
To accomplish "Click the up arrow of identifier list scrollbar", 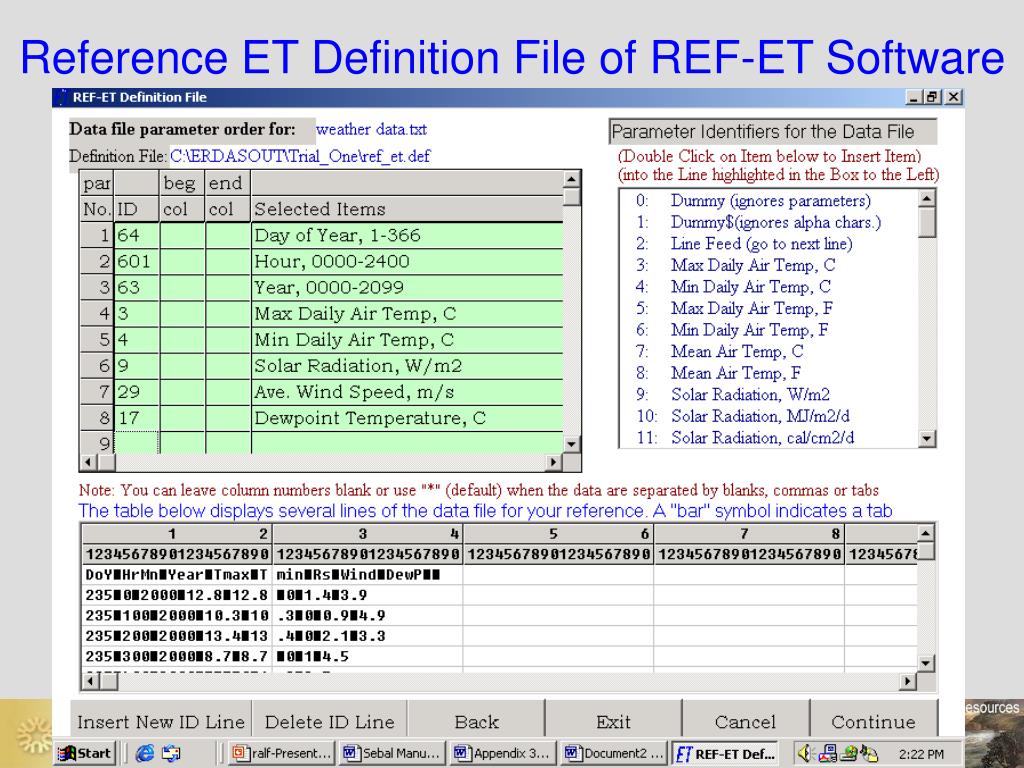I will [x=927, y=198].
